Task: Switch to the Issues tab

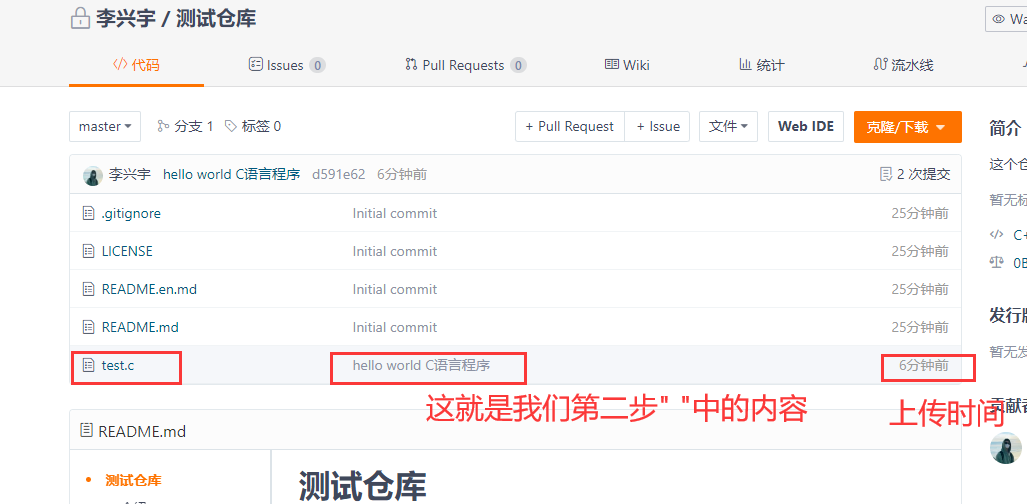Action: coord(287,65)
